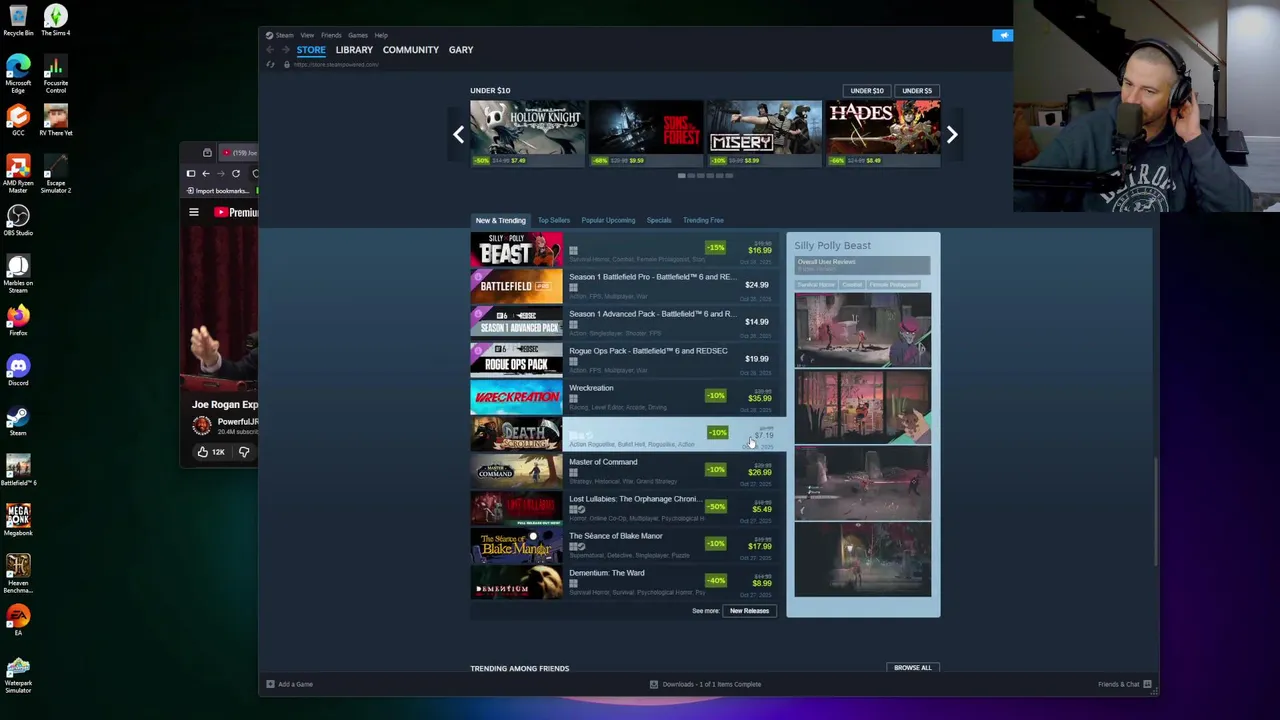Go to next Under $10 carousel slide

[x=952, y=134]
